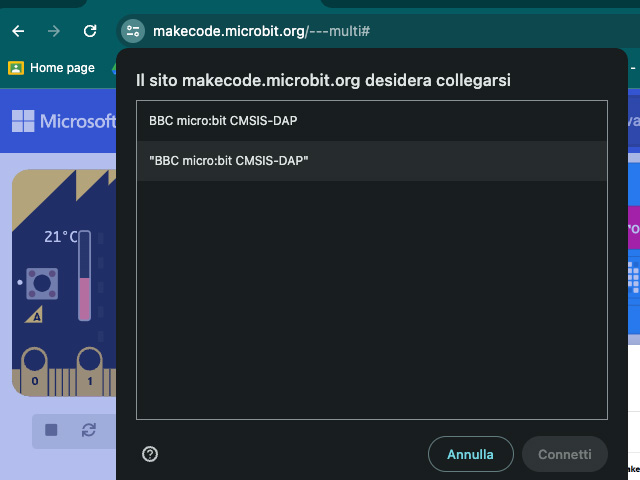Stop the micro:bit simulator

pos(51,430)
